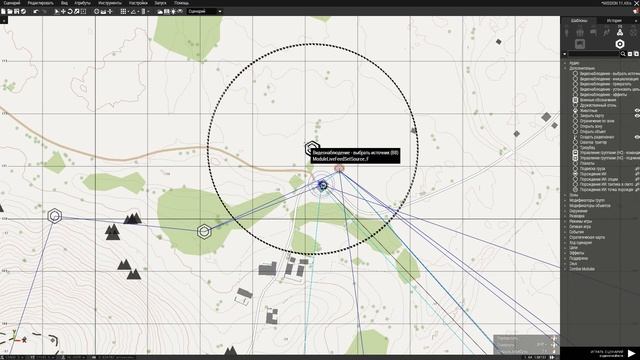Toggle the map view toolbar icon
This screenshot has height=360, width=640.
(x=167, y=11)
